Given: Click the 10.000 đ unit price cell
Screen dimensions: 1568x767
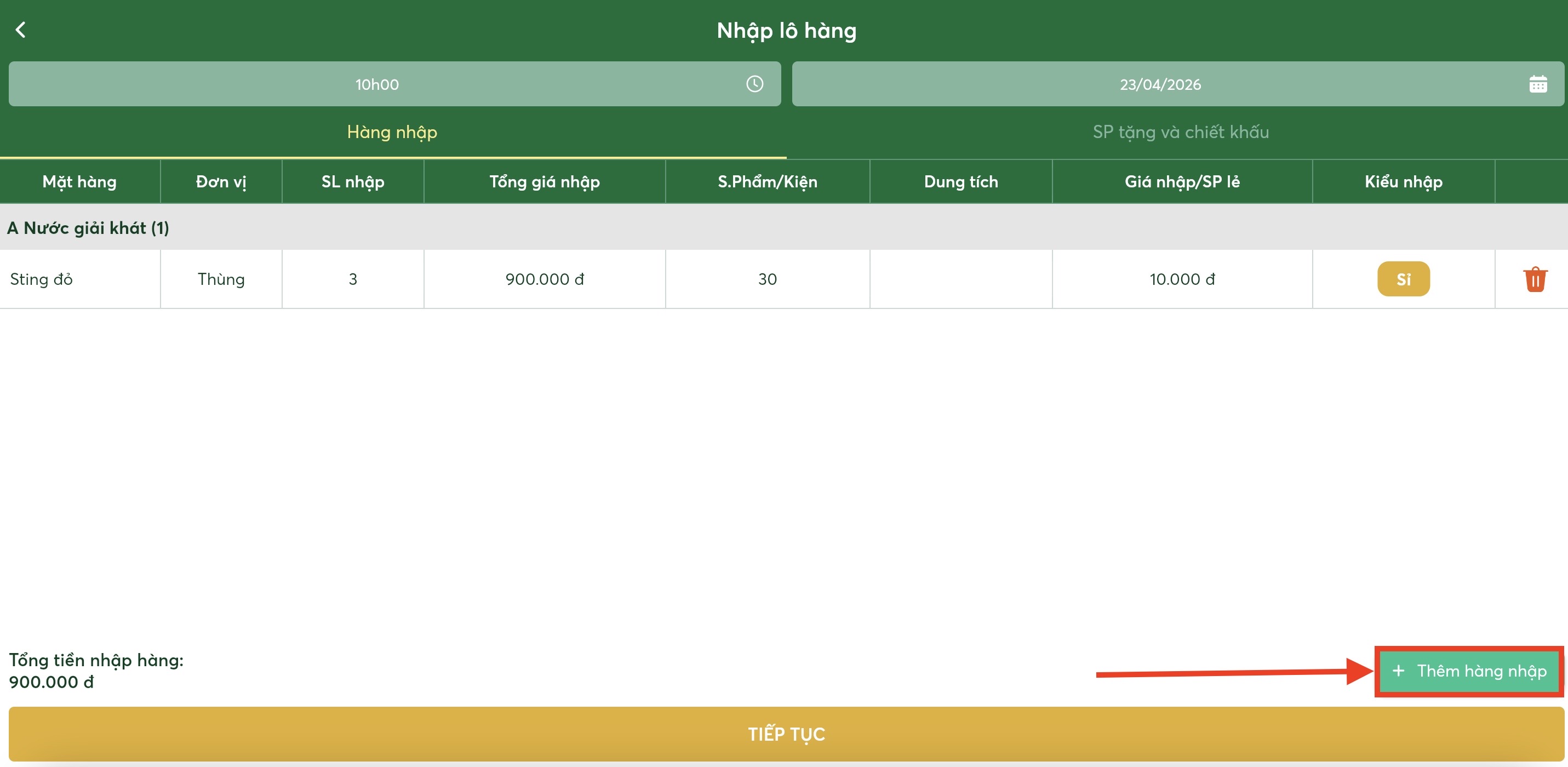Looking at the screenshot, I should tap(1182, 279).
